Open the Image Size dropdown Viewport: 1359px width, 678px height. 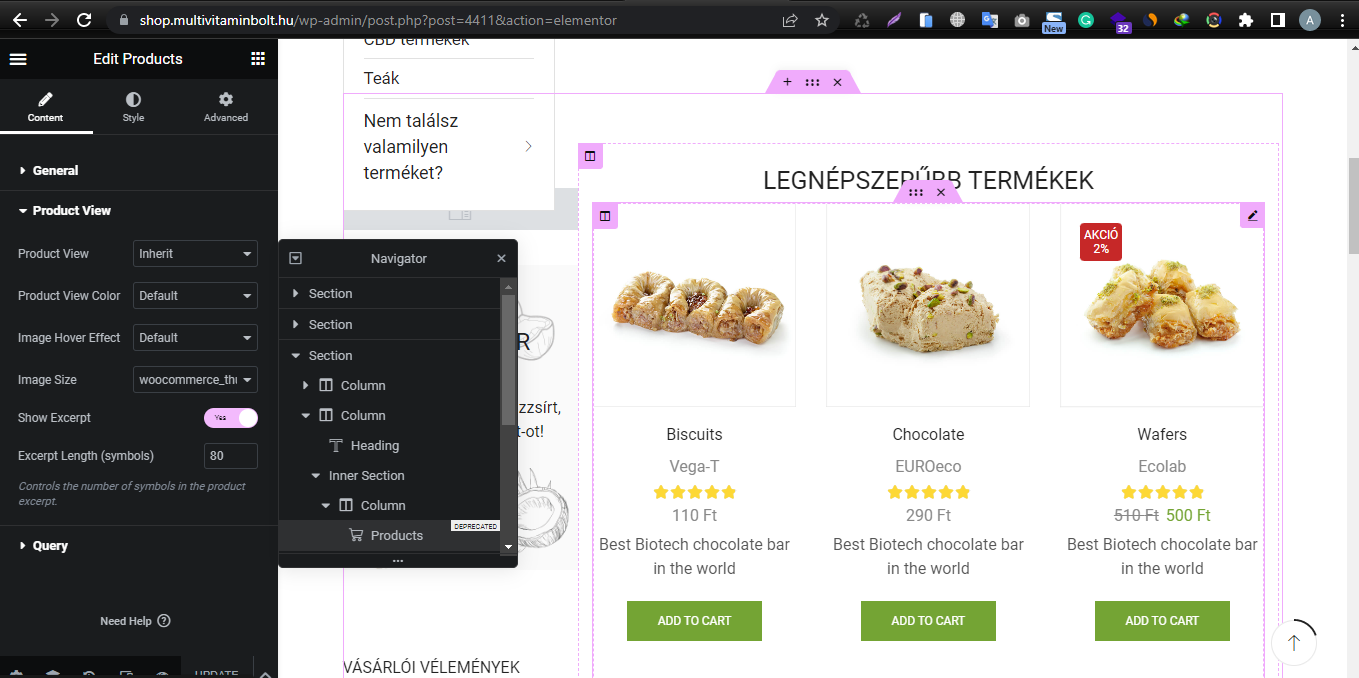(195, 380)
